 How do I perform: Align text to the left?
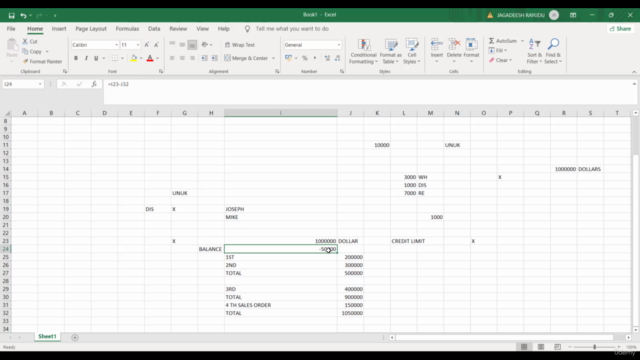(172, 58)
